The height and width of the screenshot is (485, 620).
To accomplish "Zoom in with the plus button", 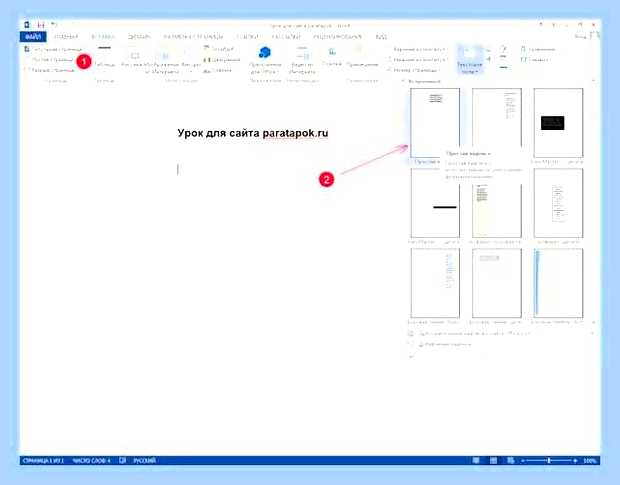I will point(575,461).
